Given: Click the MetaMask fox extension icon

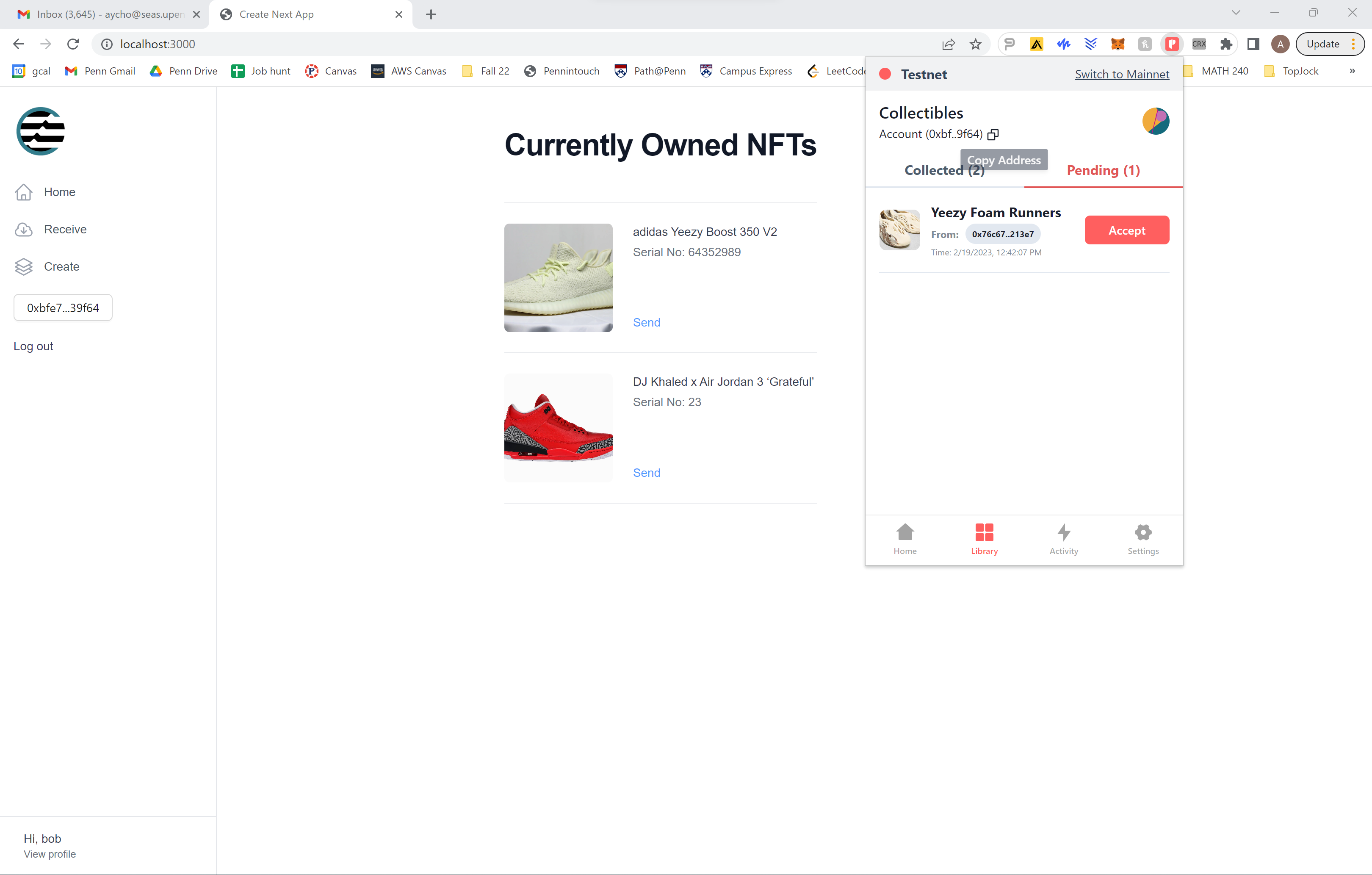Looking at the screenshot, I should pos(1118,44).
